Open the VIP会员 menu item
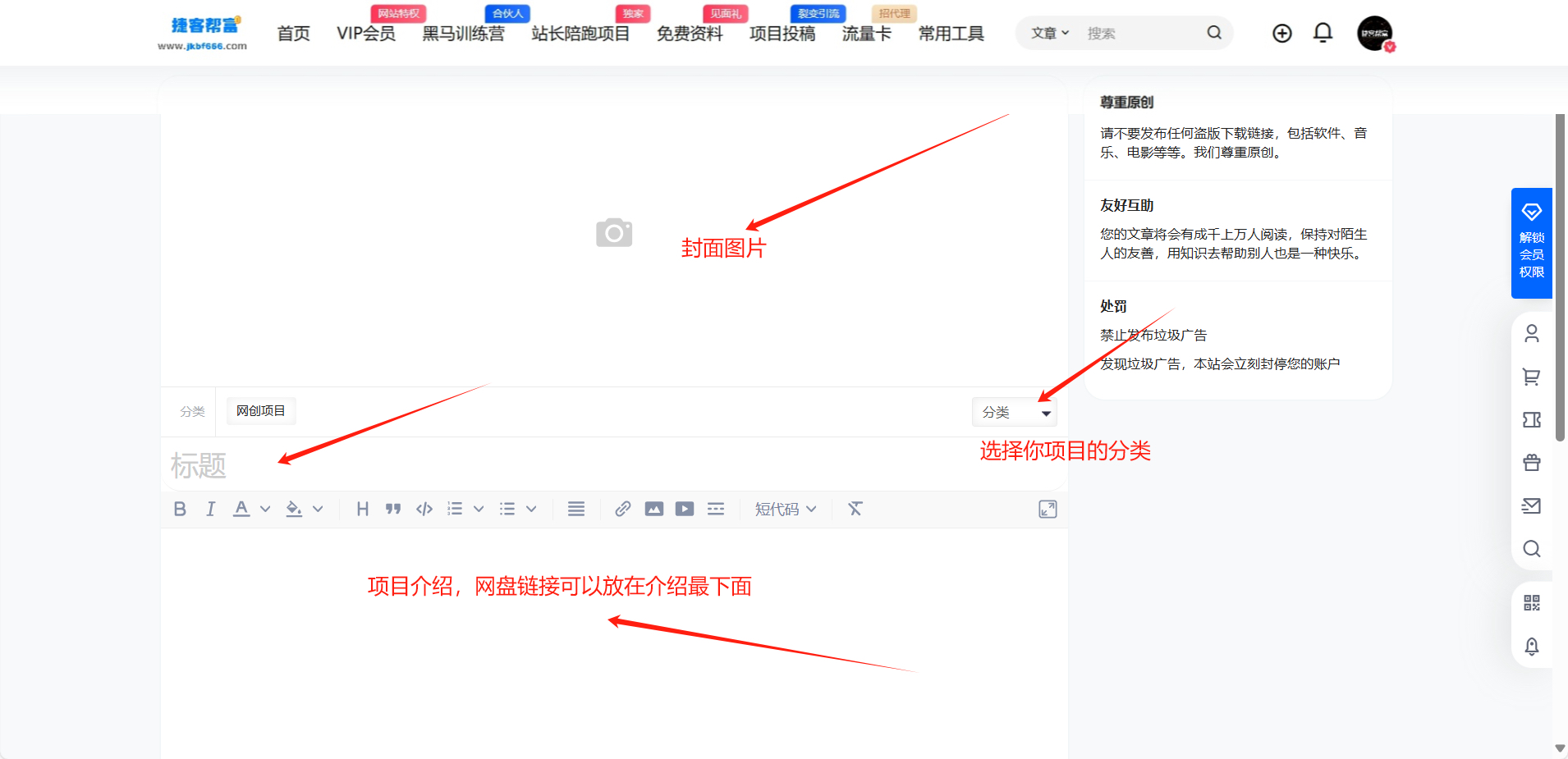This screenshot has height=759, width=1568. [365, 34]
